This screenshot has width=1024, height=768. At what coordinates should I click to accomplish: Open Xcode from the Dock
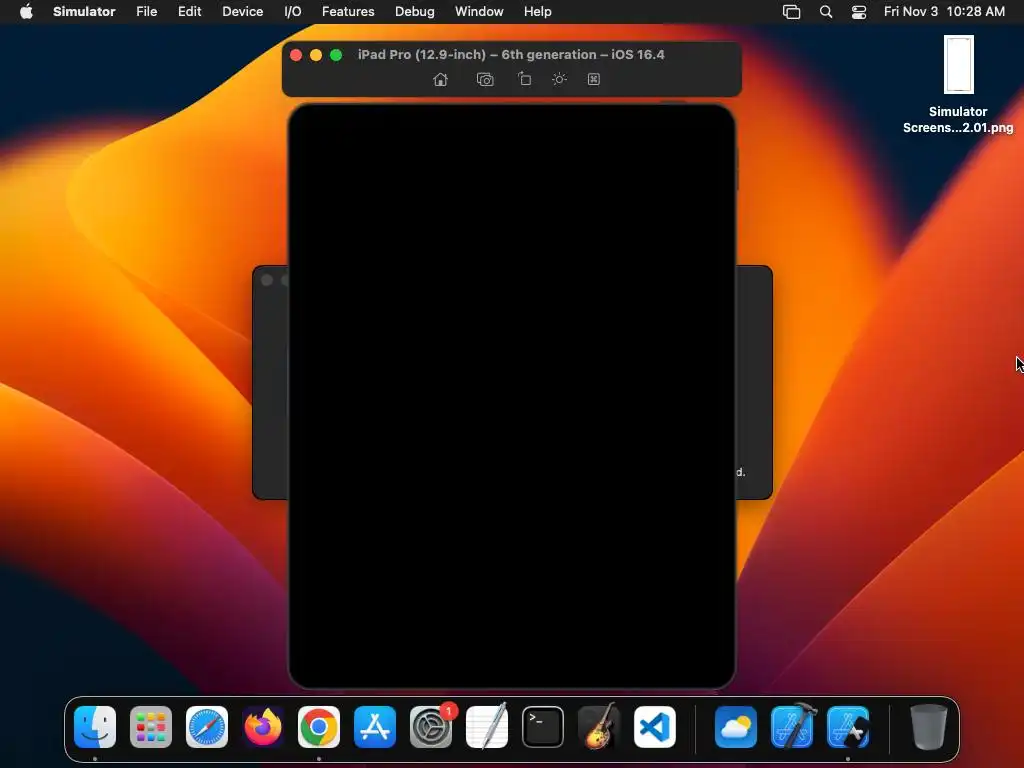point(792,726)
